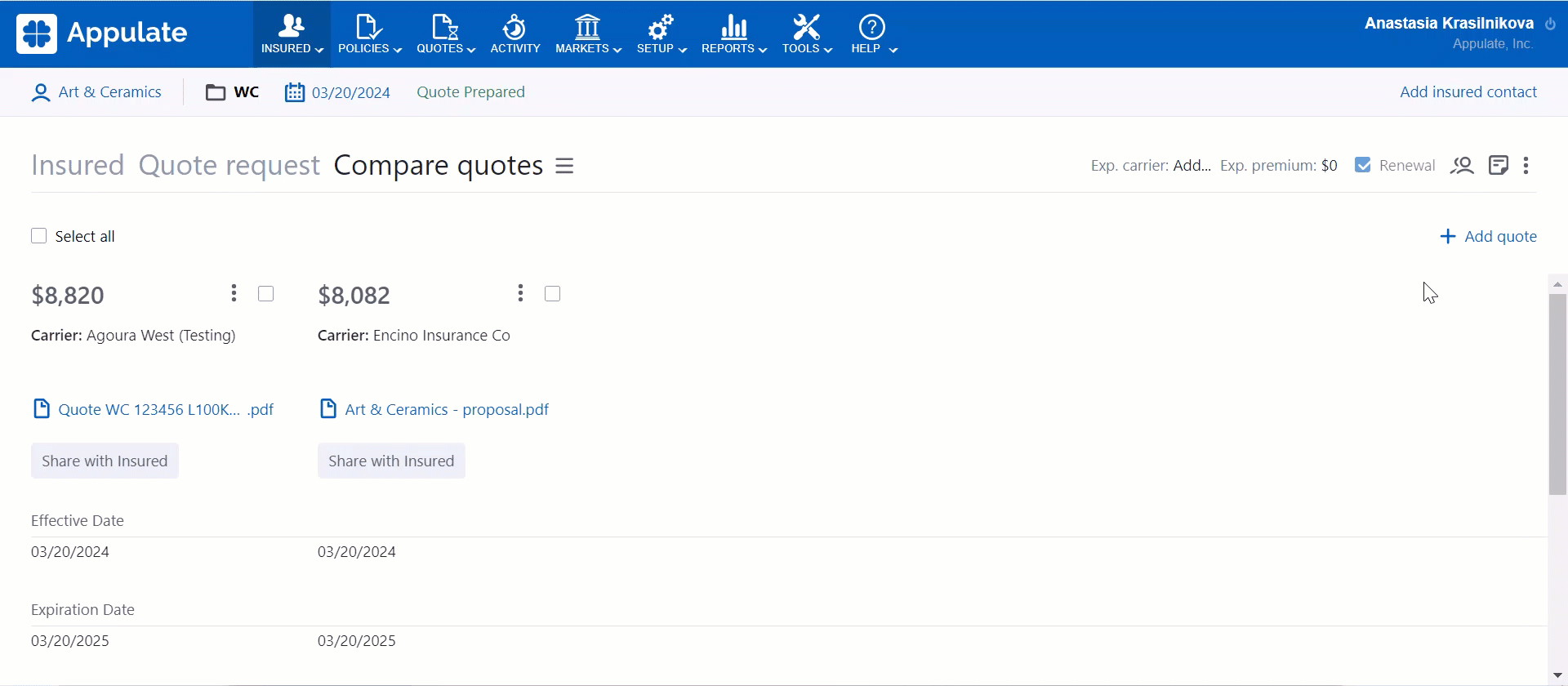The height and width of the screenshot is (686, 1568).
Task: Expand the Policies dropdown menu
Action: (369, 34)
